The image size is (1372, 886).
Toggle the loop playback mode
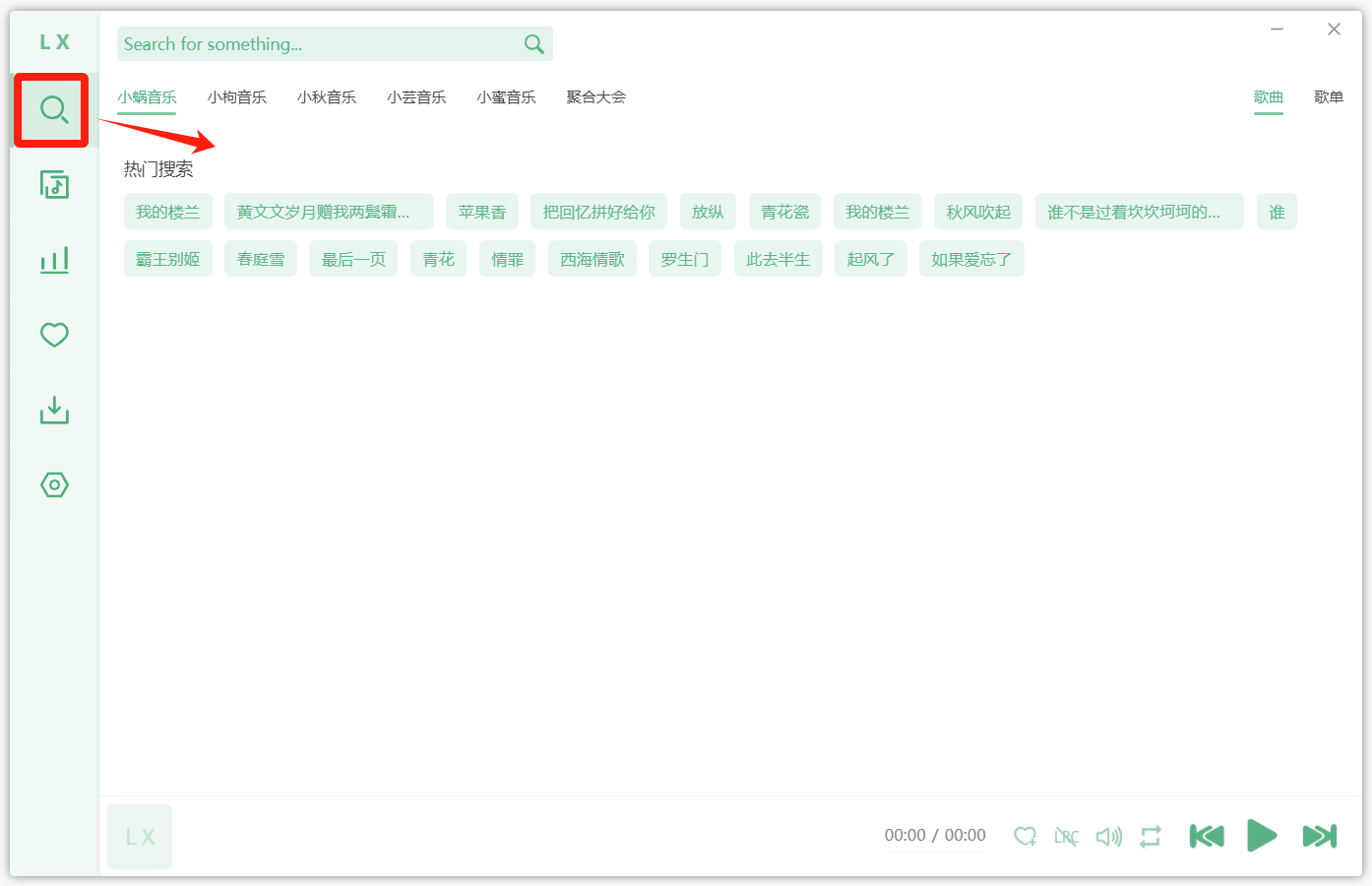coord(1151,836)
